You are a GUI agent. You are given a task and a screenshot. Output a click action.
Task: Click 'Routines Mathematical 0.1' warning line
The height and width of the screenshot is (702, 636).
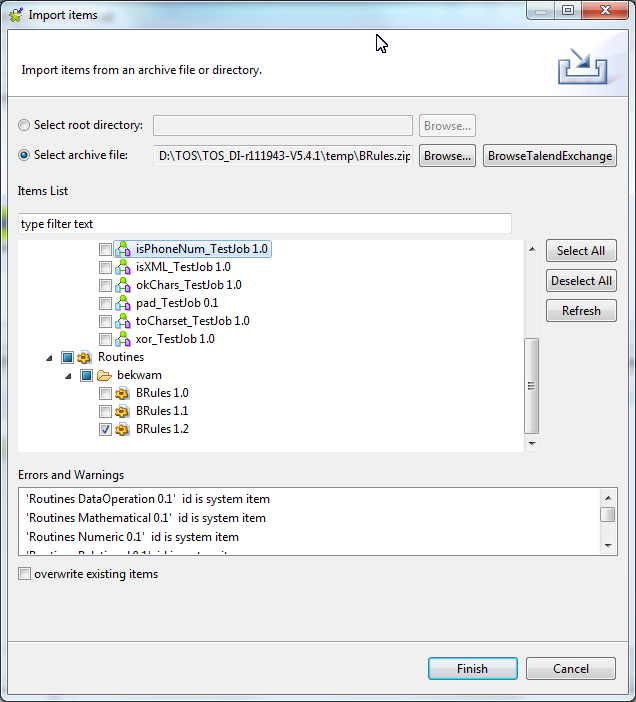[146, 518]
